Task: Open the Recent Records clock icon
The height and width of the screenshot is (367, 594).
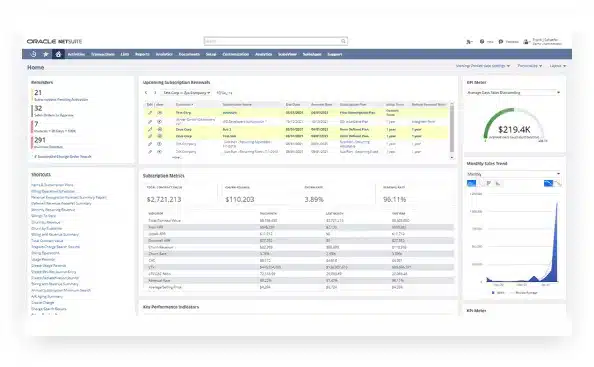Action: (33, 54)
